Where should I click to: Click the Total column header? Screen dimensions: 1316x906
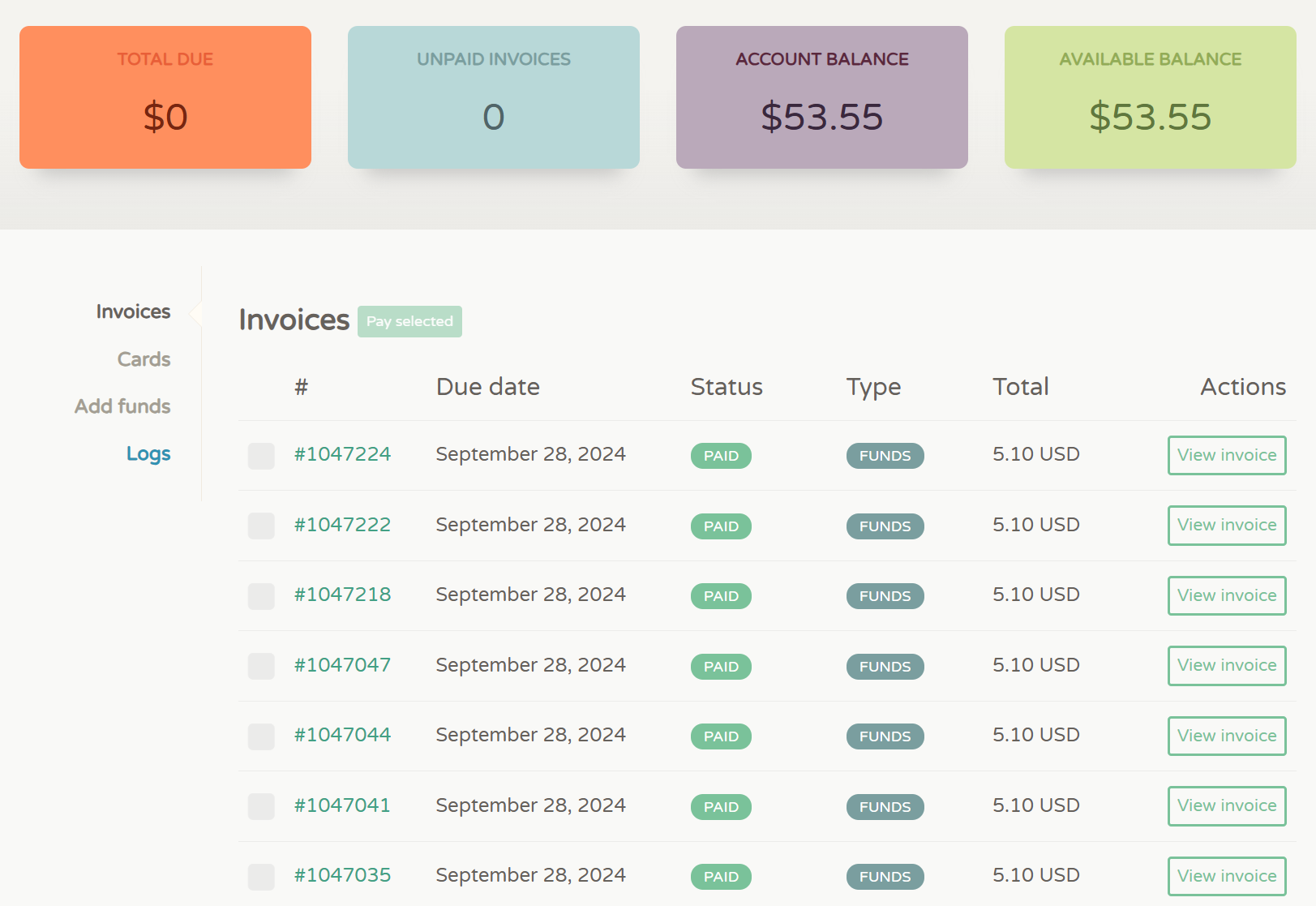coord(1021,387)
